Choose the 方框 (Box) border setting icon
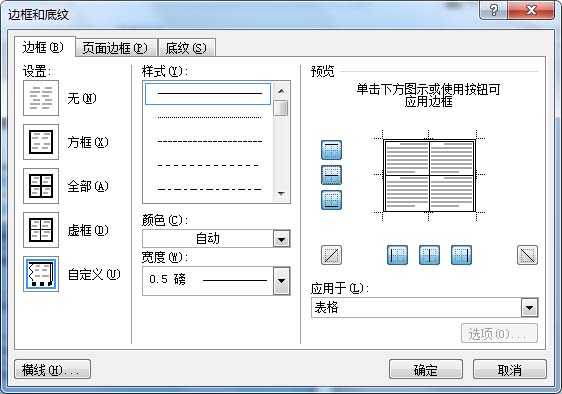This screenshot has height=394, width=562. tap(41, 142)
